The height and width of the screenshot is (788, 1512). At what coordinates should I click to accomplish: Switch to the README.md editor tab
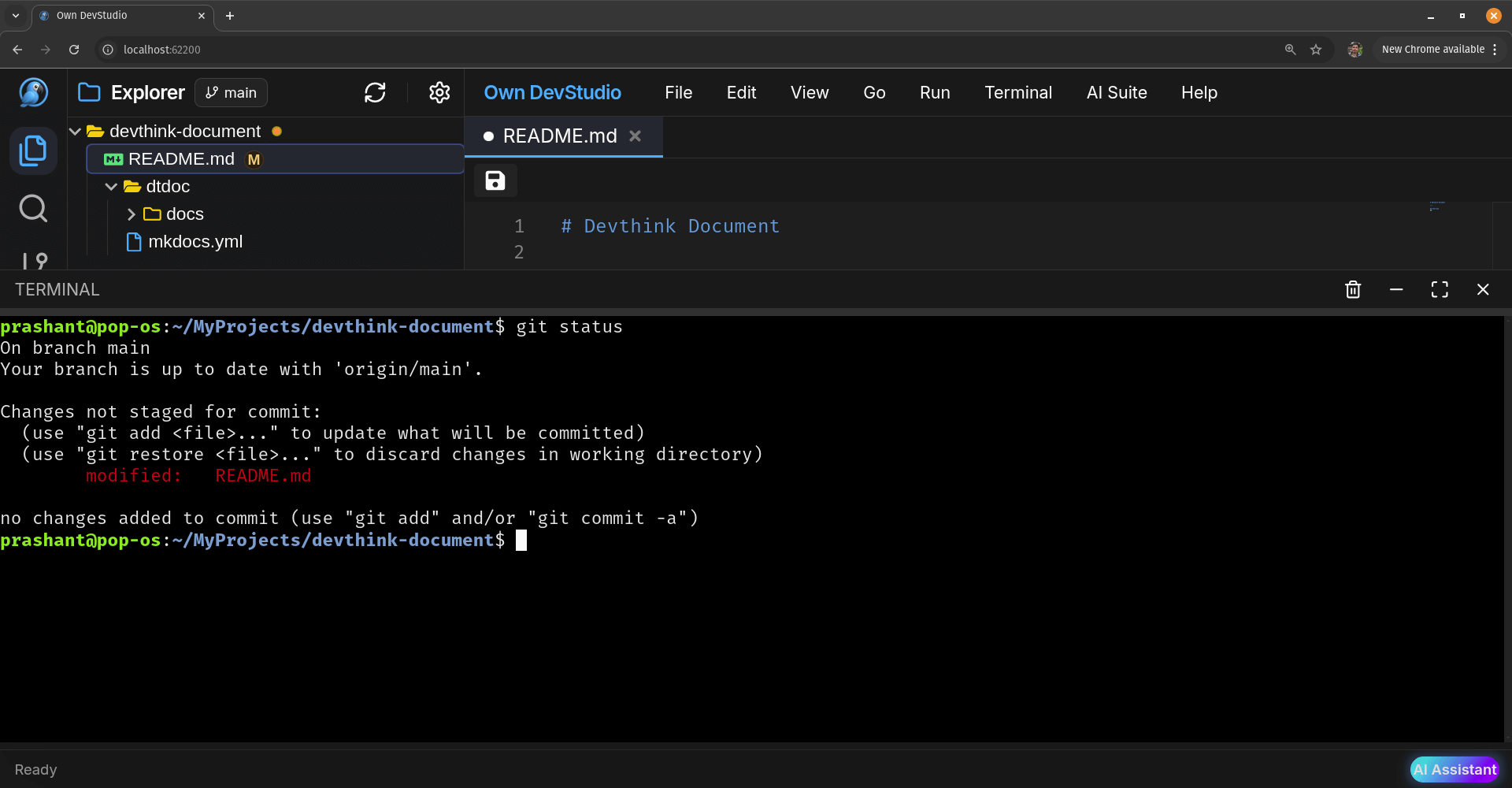click(560, 136)
